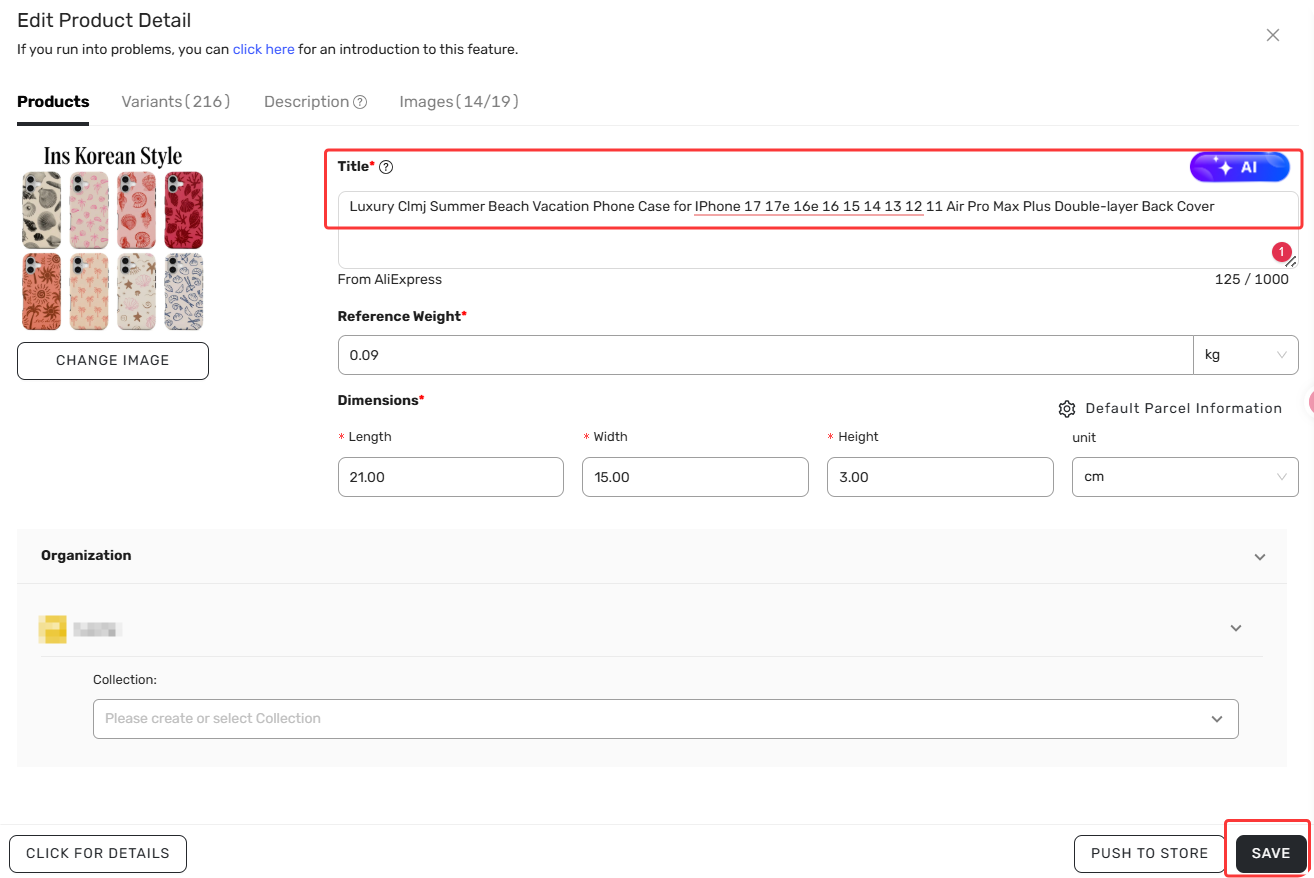Click the title textarea resize handle

1291,262
